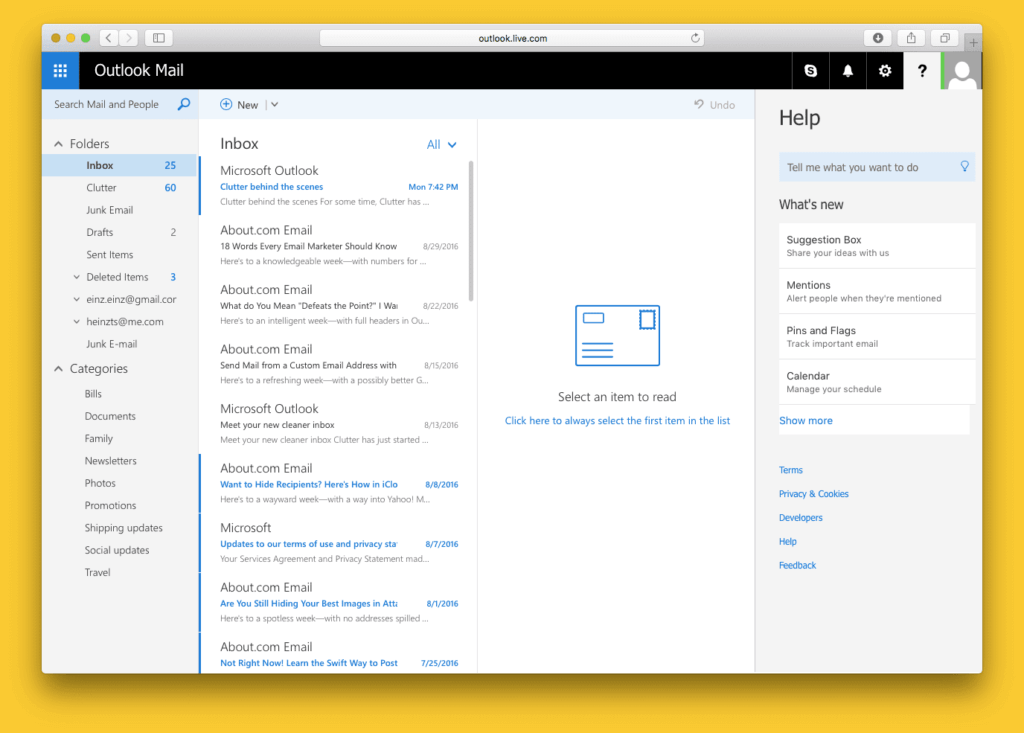Select the Photos category
This screenshot has height=733, width=1024.
pos(100,483)
